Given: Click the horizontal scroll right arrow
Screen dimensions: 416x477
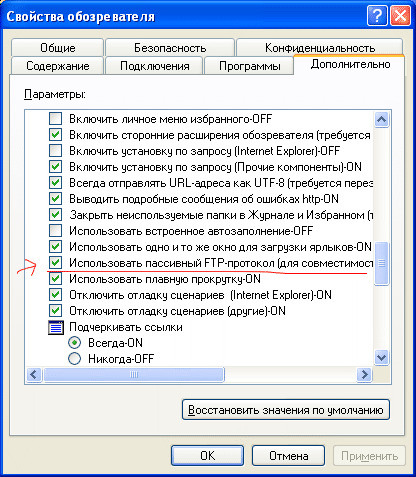Looking at the screenshot, I should tap(364, 374).
